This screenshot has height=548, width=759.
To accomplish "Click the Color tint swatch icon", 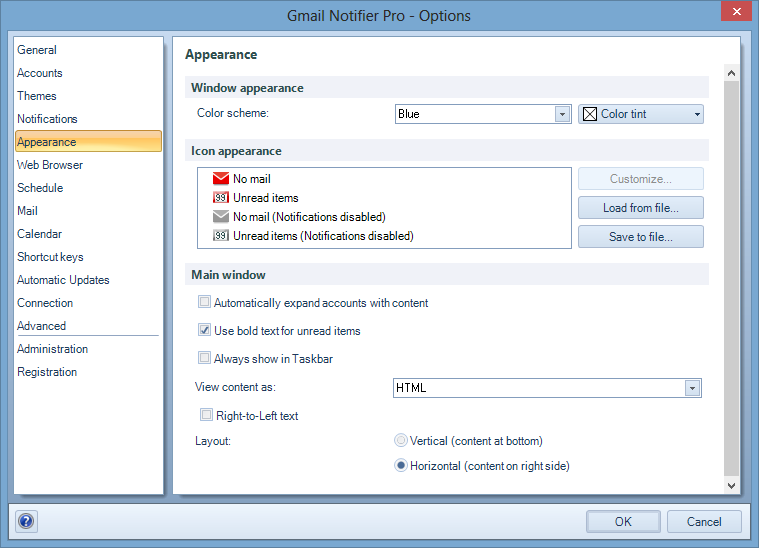I will (x=590, y=114).
